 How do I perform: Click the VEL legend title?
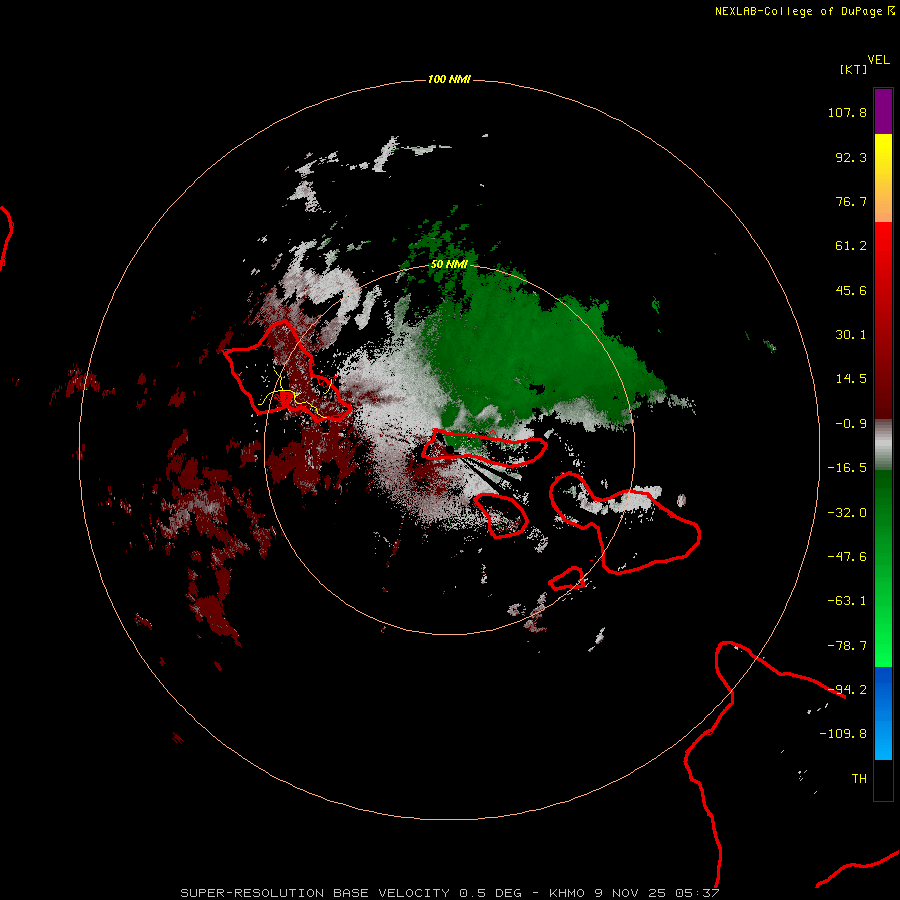click(879, 60)
